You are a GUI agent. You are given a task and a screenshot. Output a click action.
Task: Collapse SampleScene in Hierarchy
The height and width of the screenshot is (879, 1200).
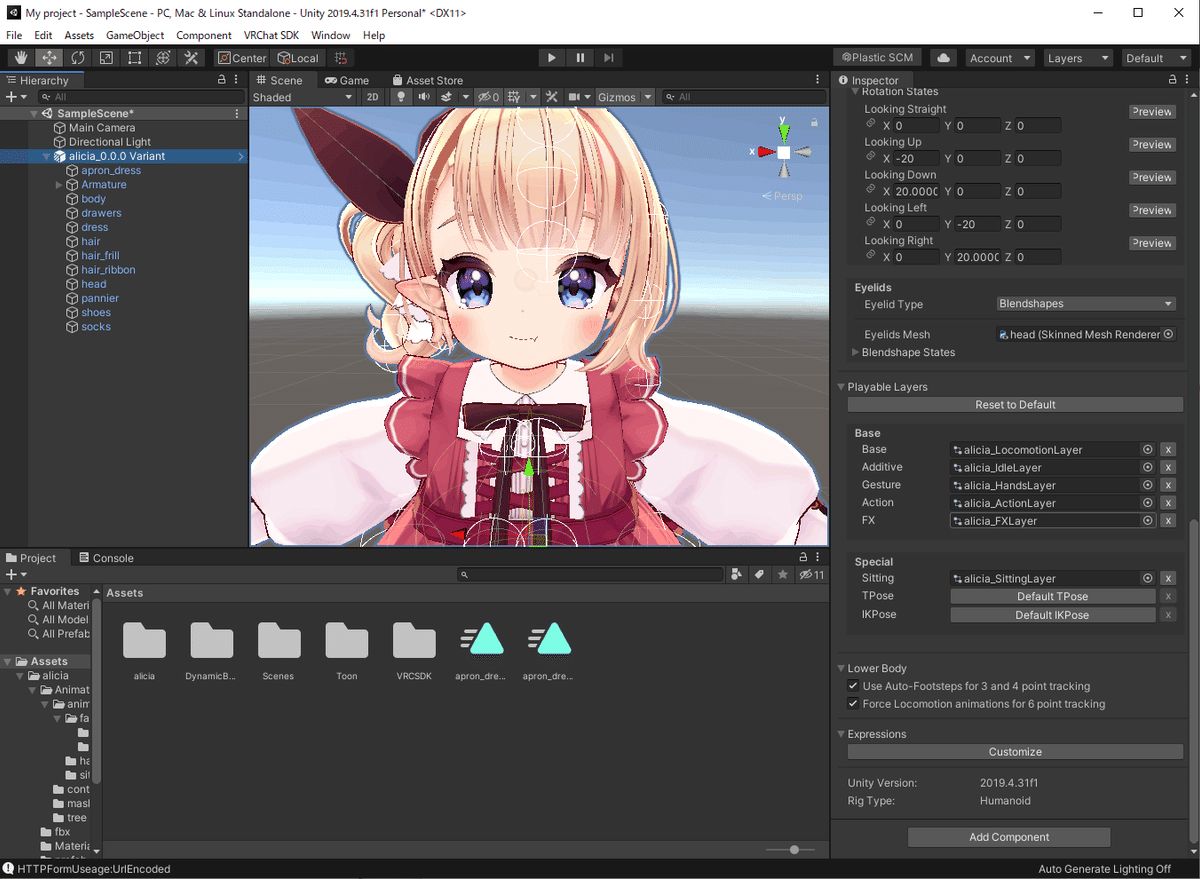pyautogui.click(x=33, y=114)
